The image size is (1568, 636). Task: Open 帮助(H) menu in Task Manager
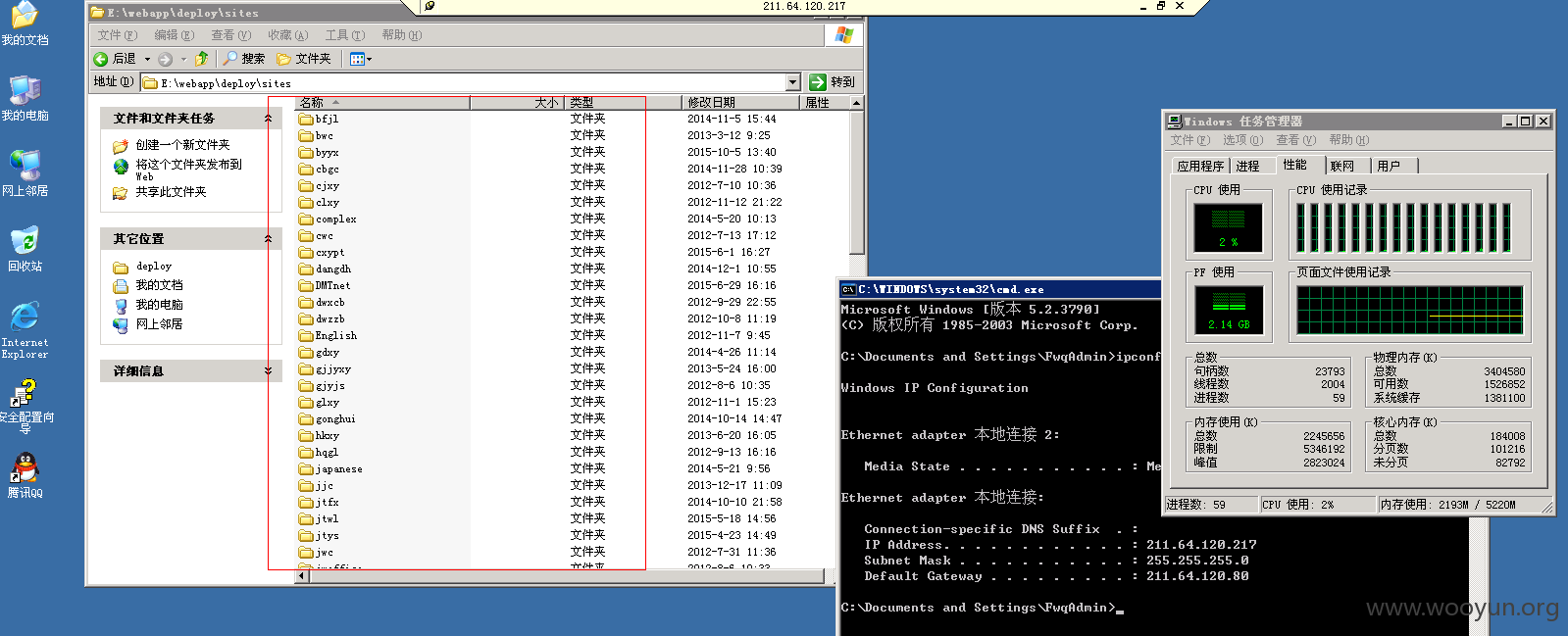tap(1348, 140)
